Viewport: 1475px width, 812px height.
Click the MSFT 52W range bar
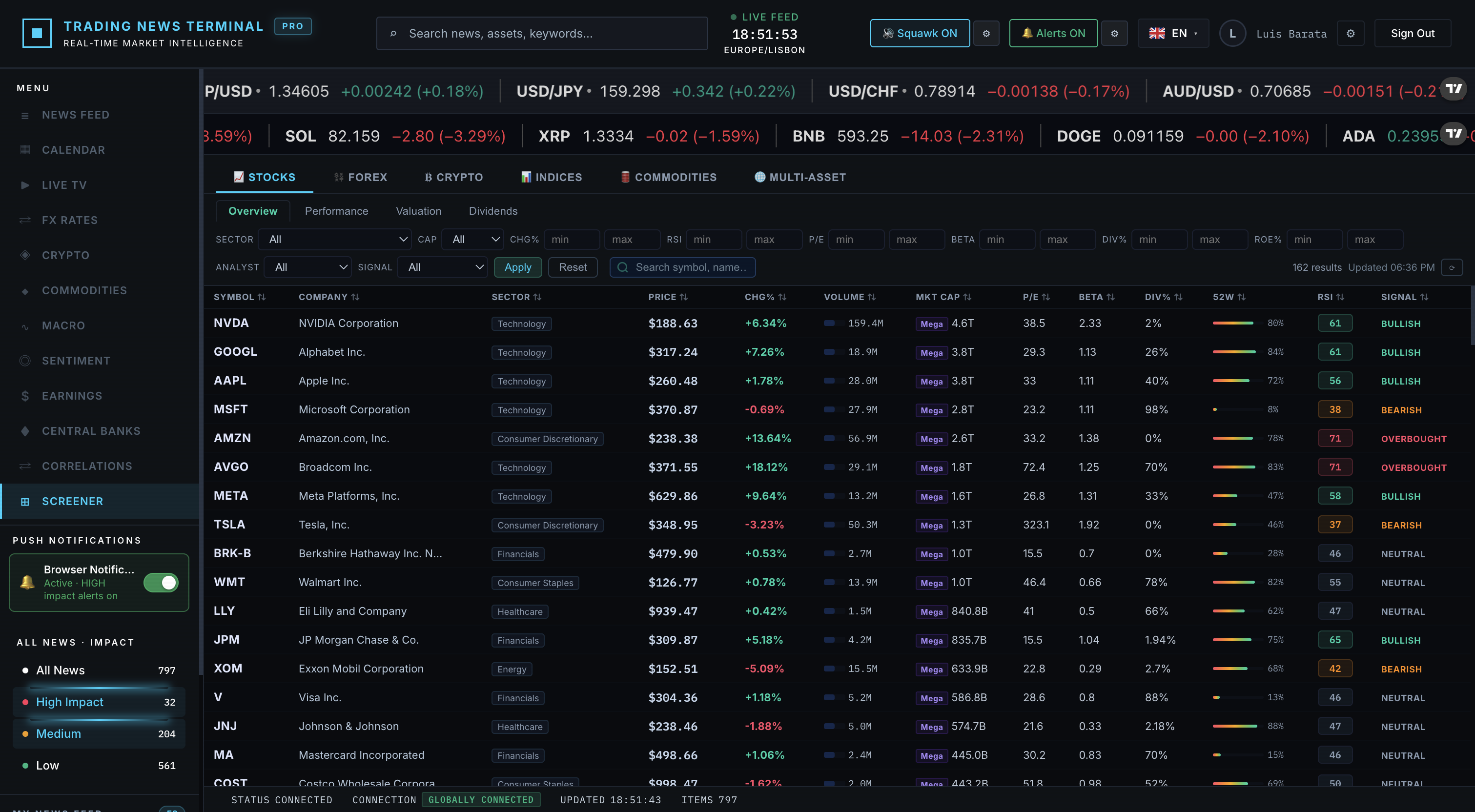[1237, 410]
